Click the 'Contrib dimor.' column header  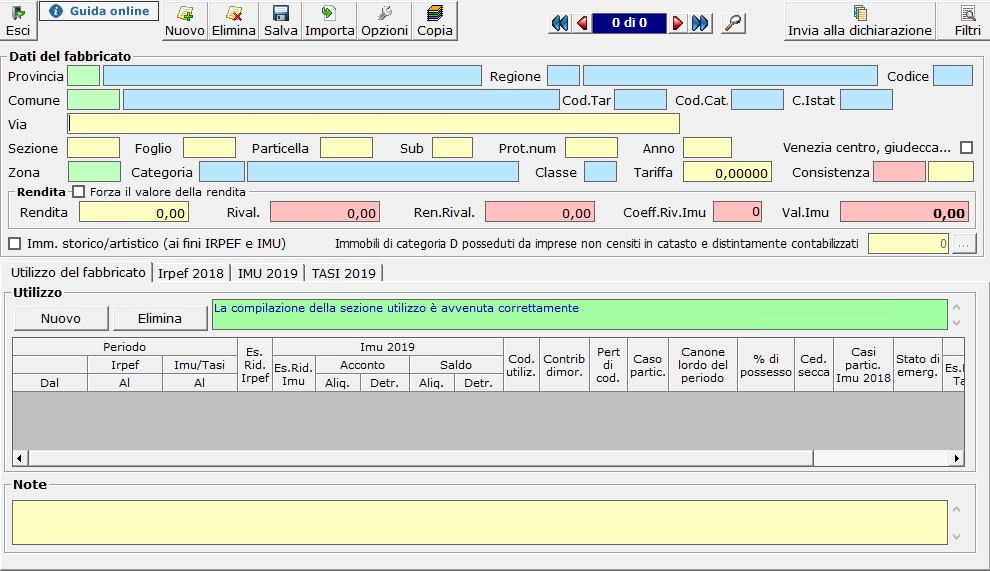564,365
